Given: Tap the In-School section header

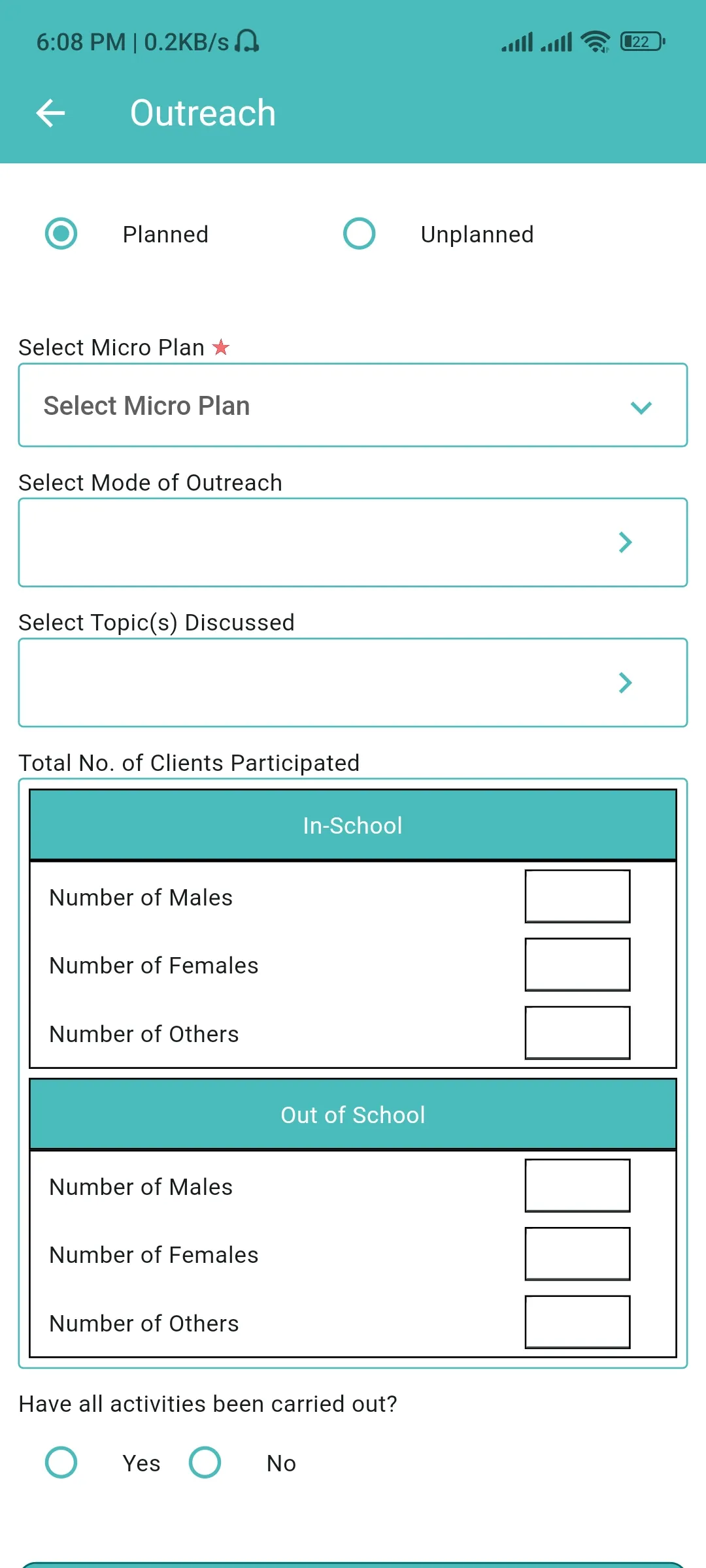Looking at the screenshot, I should pos(353,825).
